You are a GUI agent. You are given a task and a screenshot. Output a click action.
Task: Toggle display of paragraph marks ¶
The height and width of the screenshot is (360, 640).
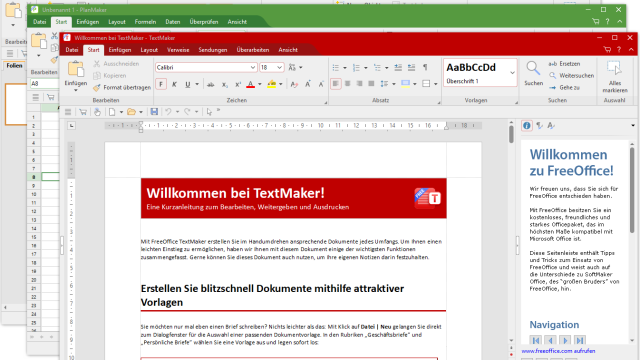(x=425, y=67)
